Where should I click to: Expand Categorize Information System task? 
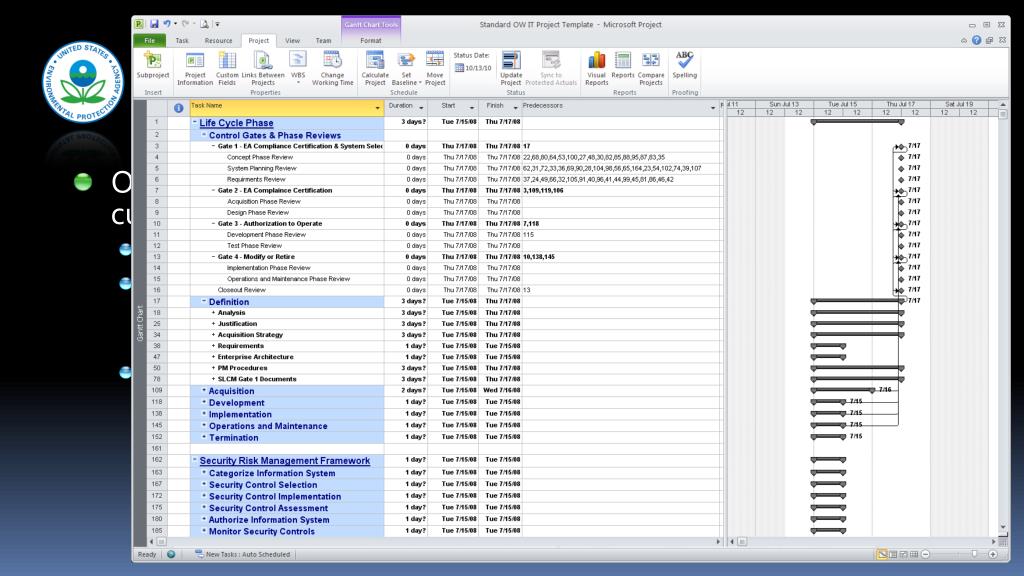pos(204,472)
